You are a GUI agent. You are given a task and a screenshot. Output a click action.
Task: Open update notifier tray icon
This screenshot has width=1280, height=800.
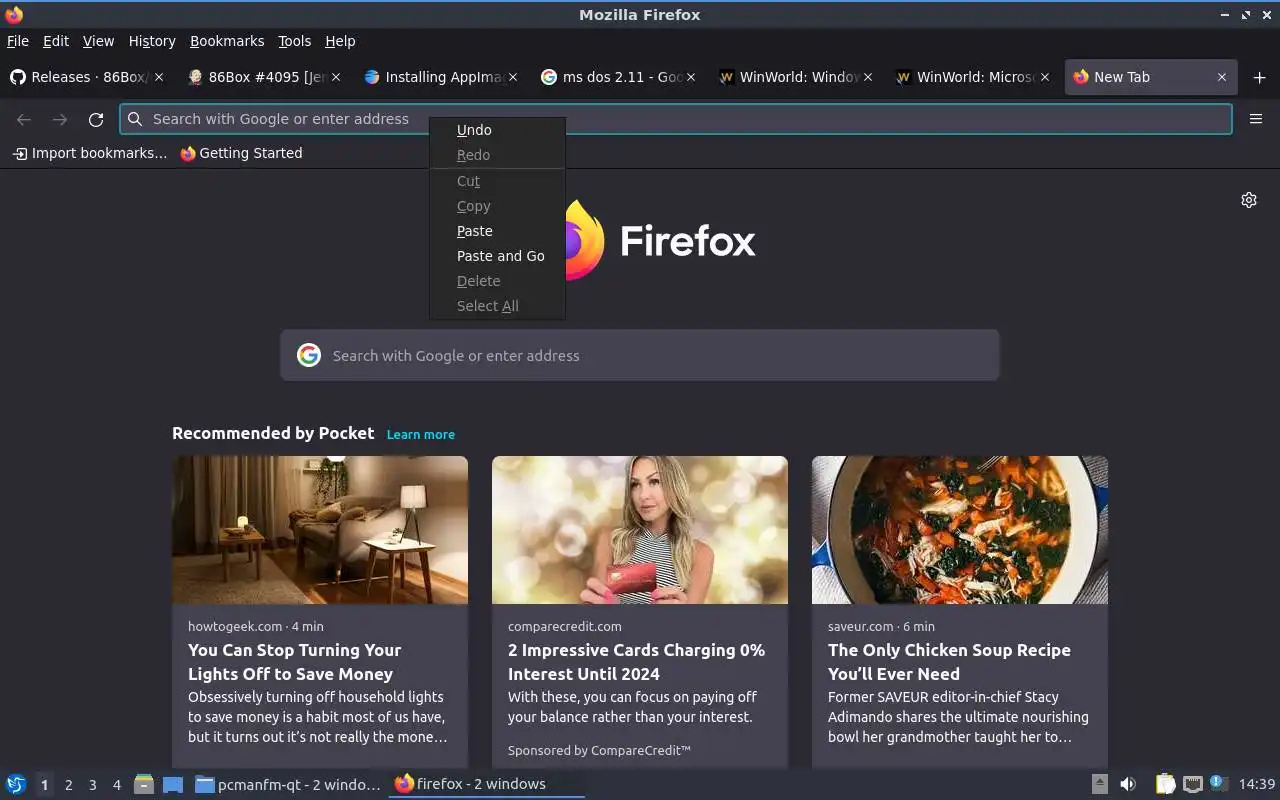1218,783
